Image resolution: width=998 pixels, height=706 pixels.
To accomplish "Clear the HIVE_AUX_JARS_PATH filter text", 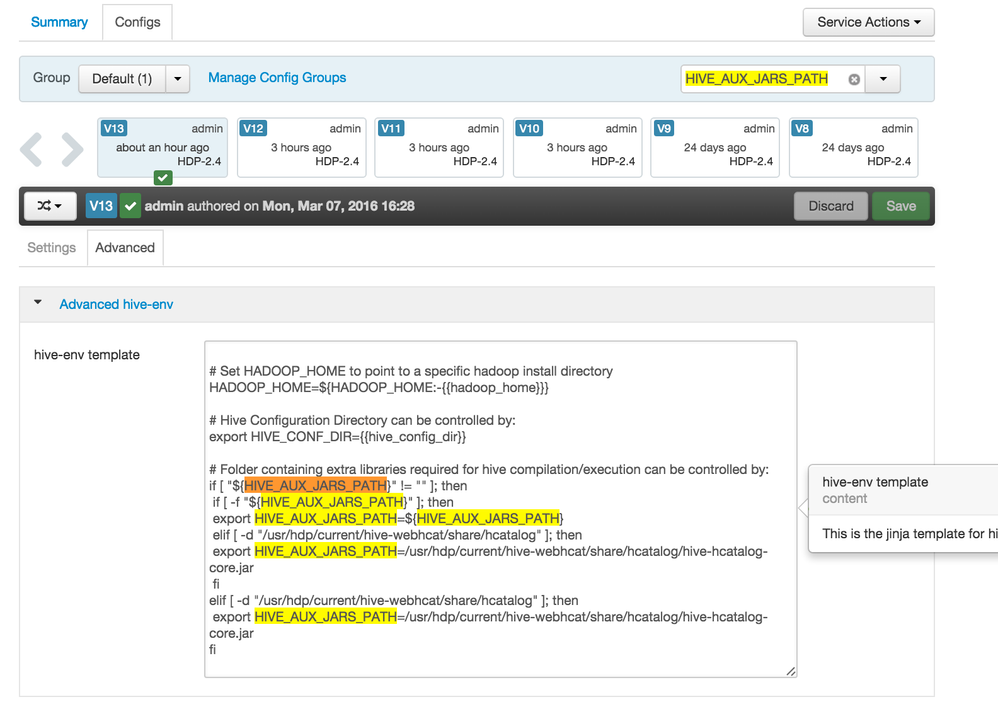I will pos(854,79).
